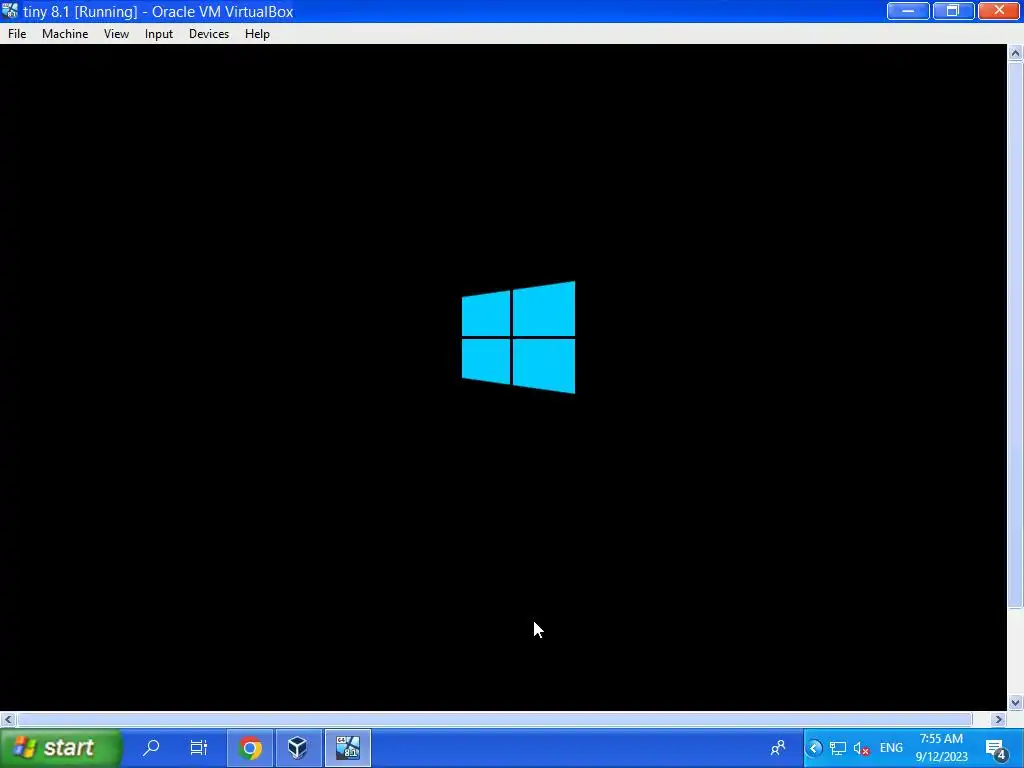Screen dimensions: 1024x768
Task: Open the View menu
Action: coord(116,34)
